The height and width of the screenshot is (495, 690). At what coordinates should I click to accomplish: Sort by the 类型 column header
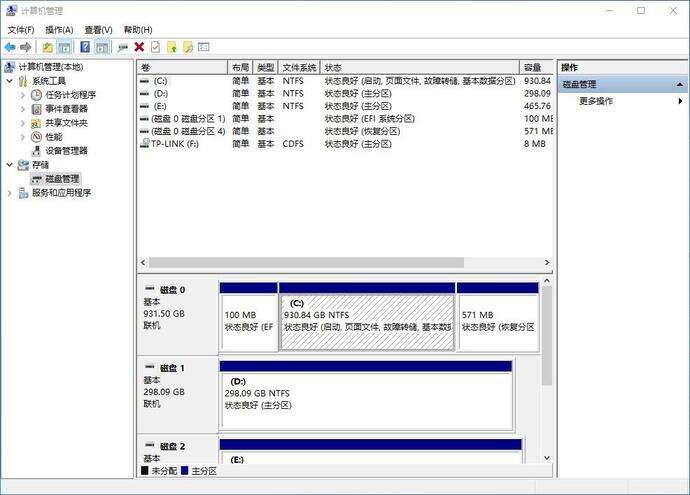tap(266, 67)
